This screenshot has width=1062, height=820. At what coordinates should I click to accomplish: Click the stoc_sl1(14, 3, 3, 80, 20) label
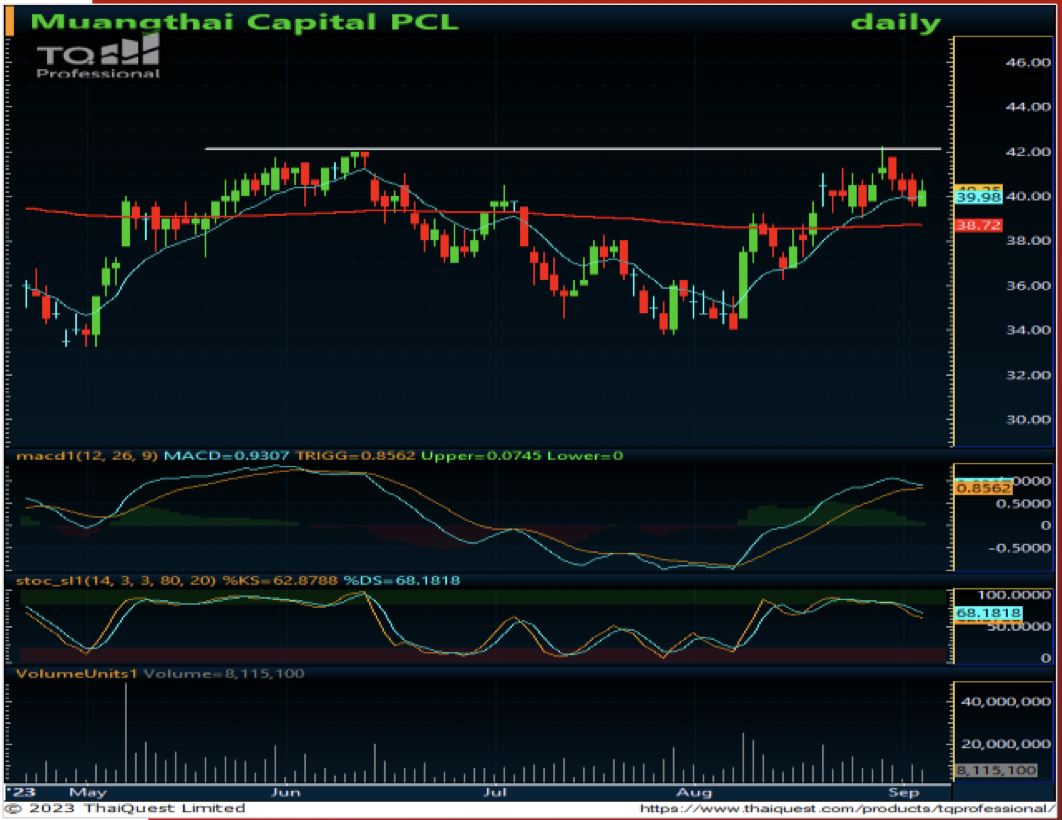coord(116,580)
